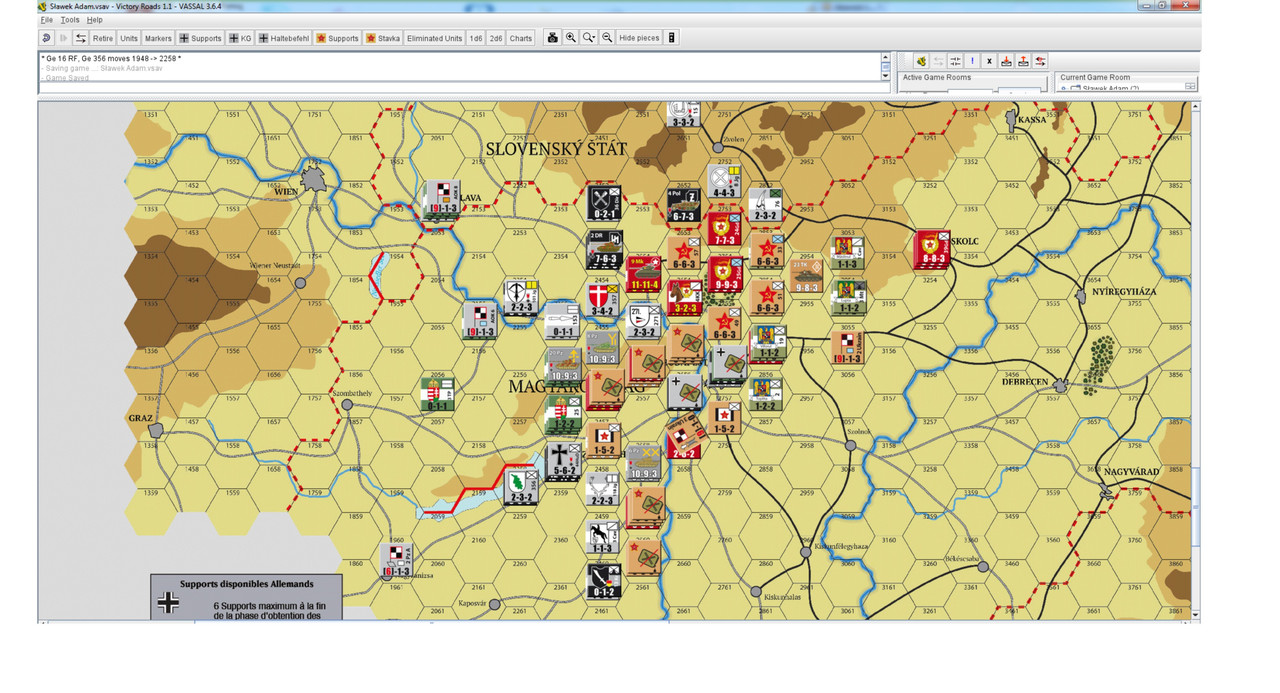Image resolution: width=1280 pixels, height=693 pixels.
Task: Open the Units palette
Action: (x=129, y=38)
